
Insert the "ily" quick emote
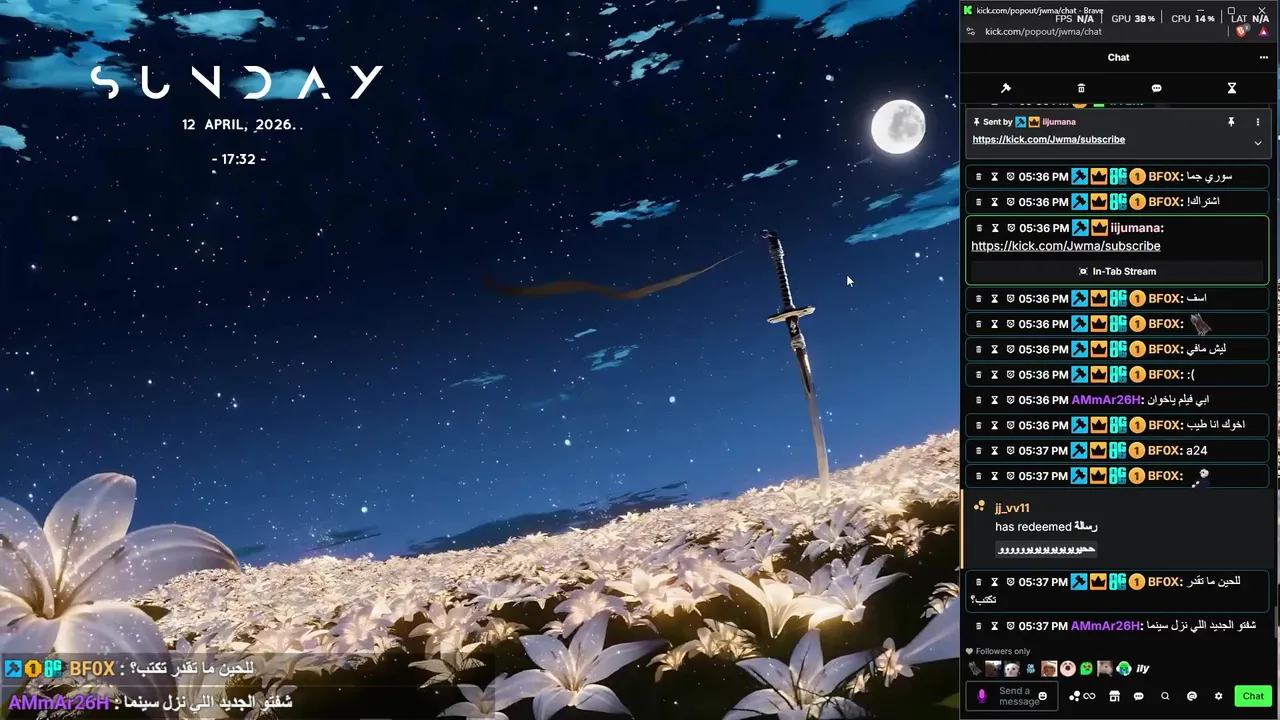pos(1143,669)
